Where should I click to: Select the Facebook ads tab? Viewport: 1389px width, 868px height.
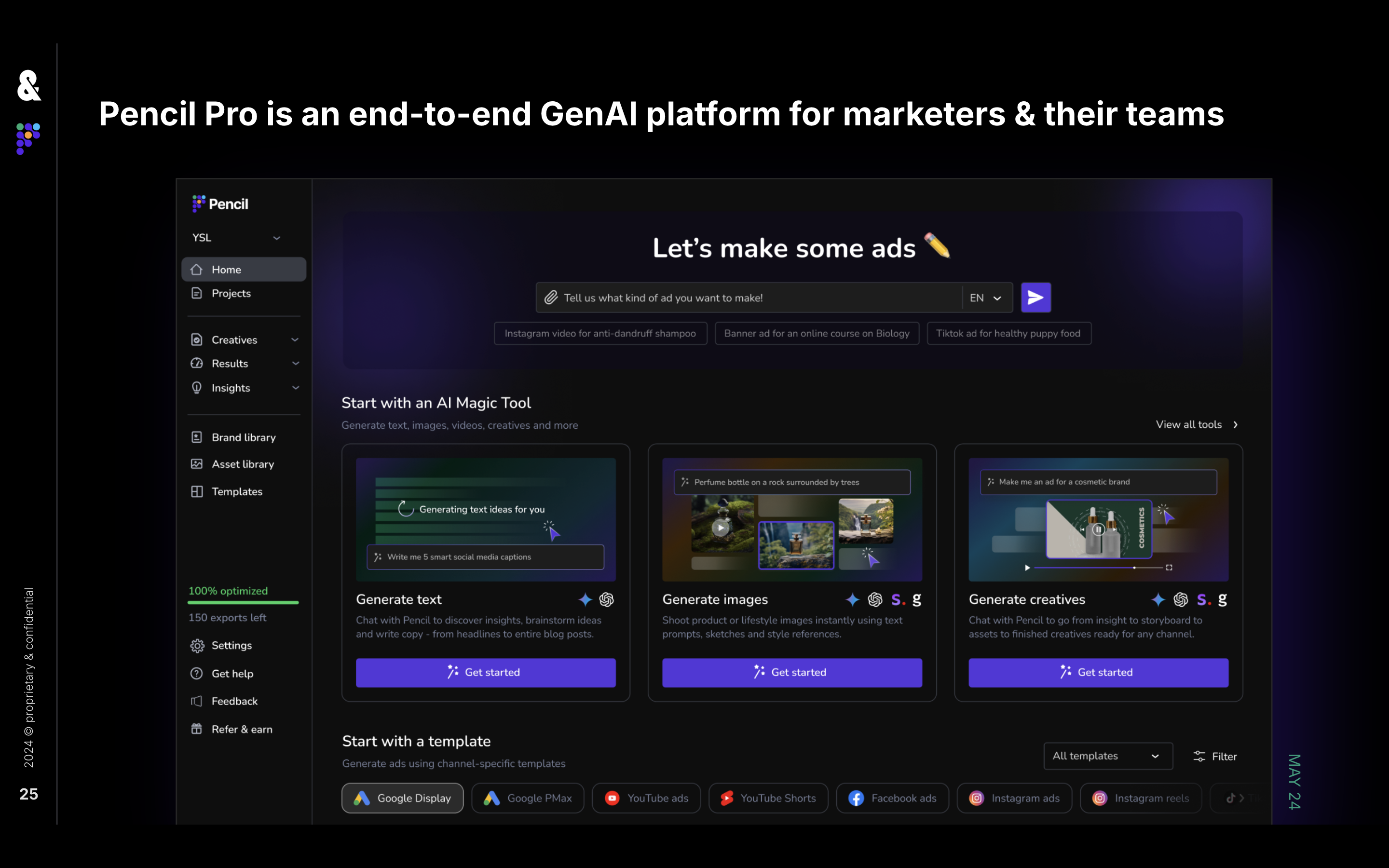tap(893, 798)
